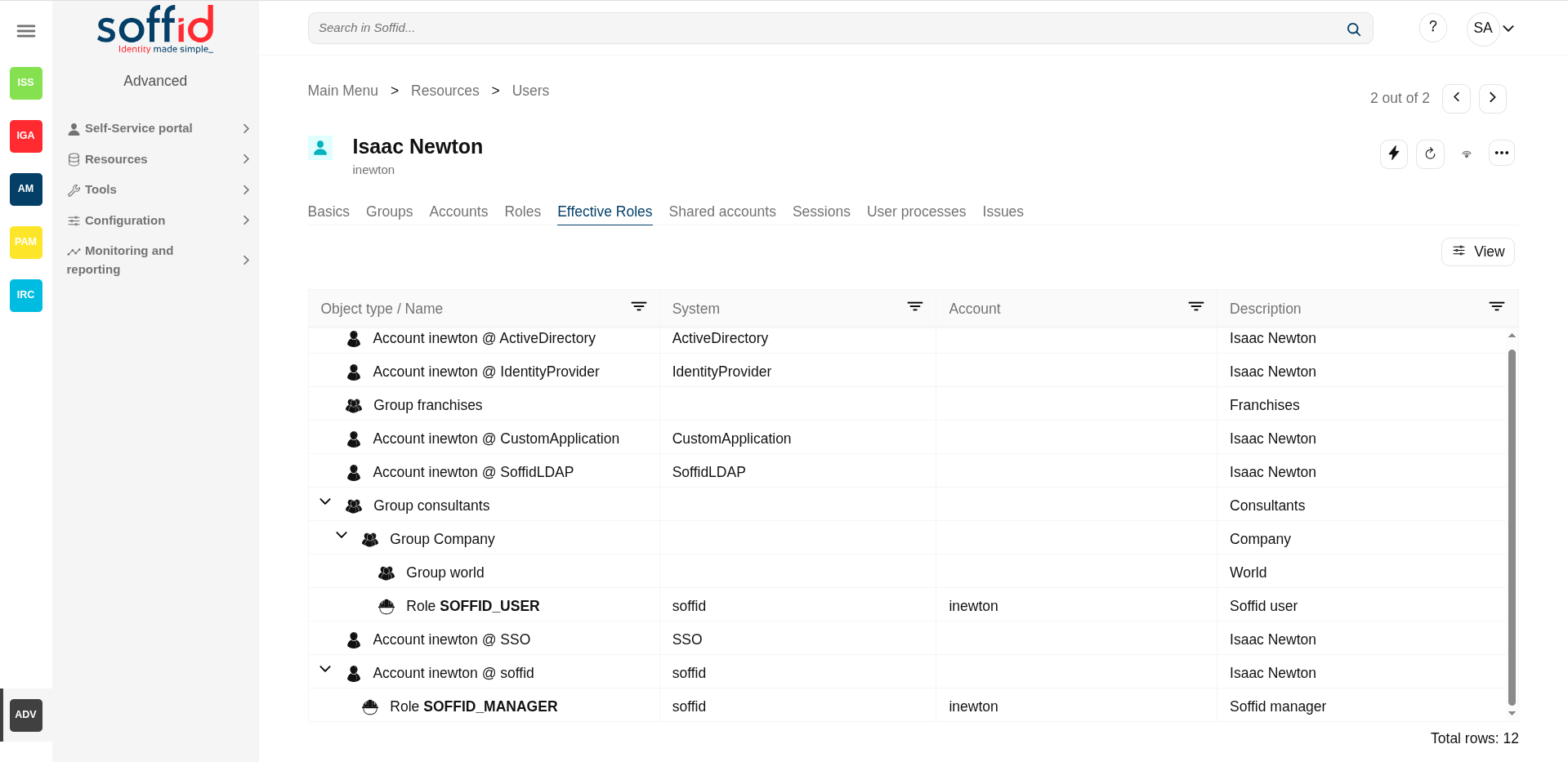Click the table vertical scrollbar
Screen dimensions: 1568x762
pyautogui.click(x=1512, y=527)
